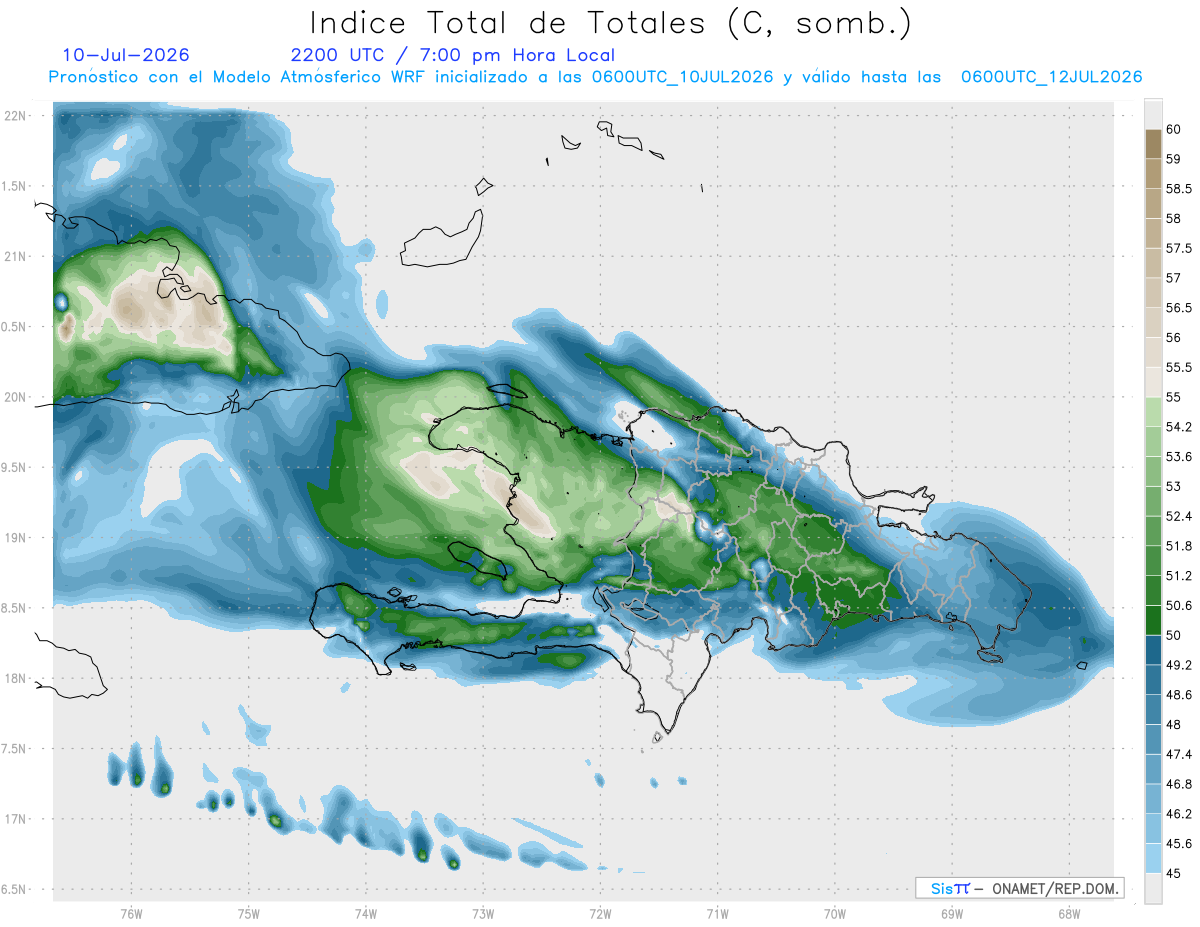1200x927 pixels.
Task: Click the '75W' longitude label
Action: point(249,913)
